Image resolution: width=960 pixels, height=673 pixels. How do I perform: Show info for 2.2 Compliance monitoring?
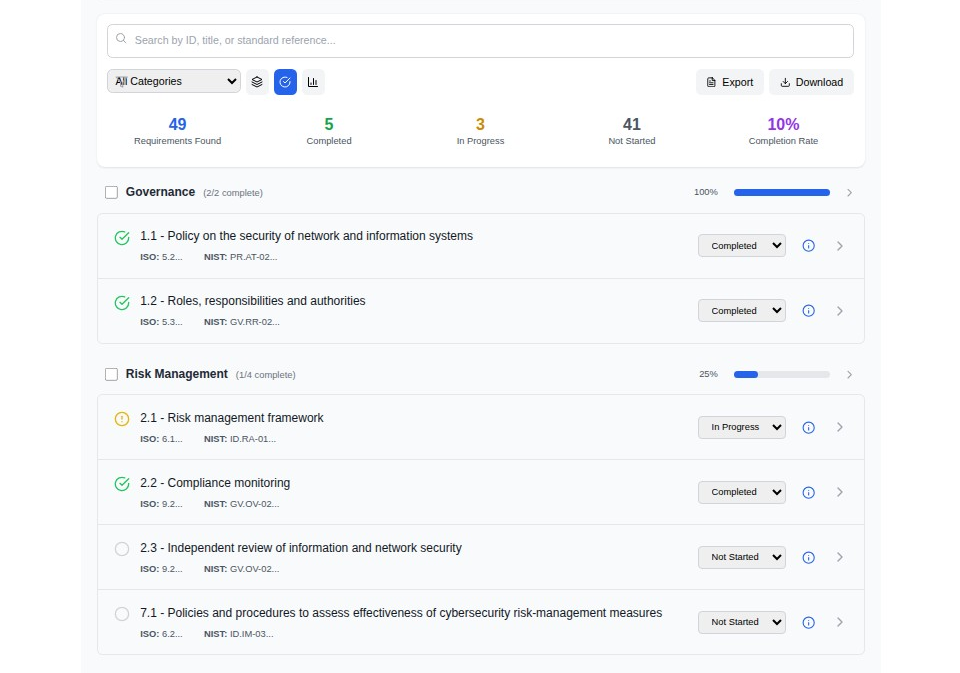pos(809,492)
